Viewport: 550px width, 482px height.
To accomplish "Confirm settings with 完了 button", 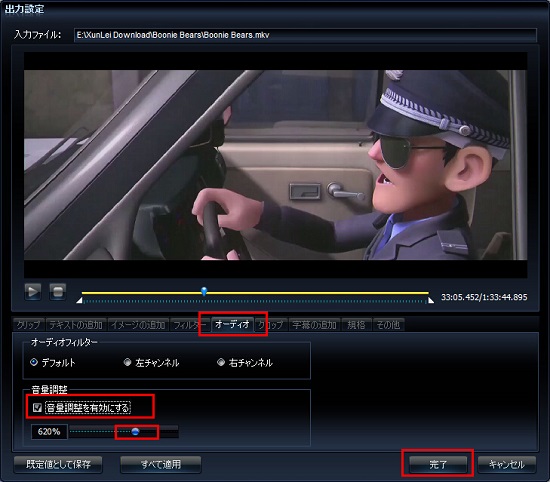I will (x=438, y=464).
